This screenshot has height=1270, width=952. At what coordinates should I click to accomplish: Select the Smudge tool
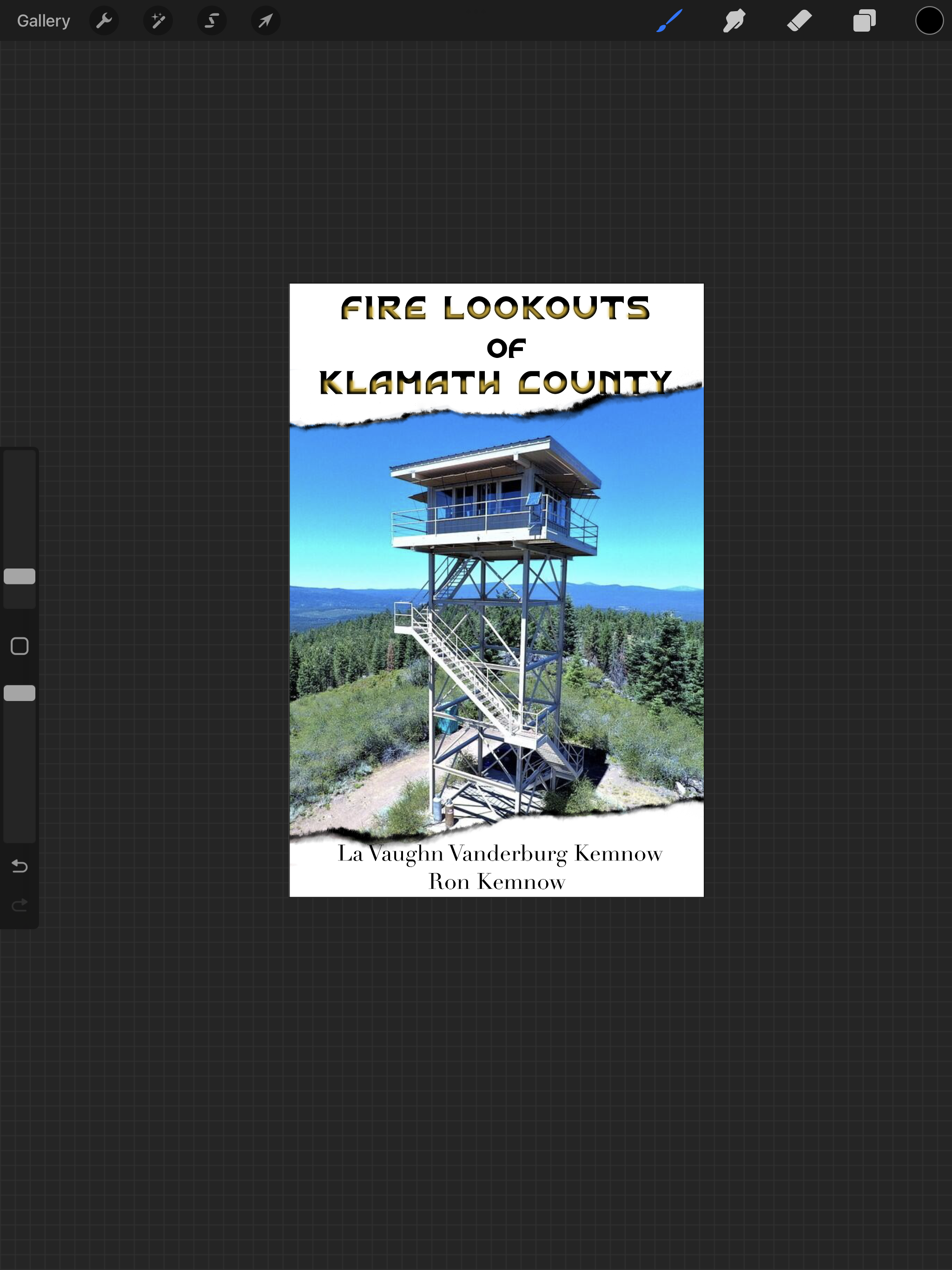[x=734, y=21]
